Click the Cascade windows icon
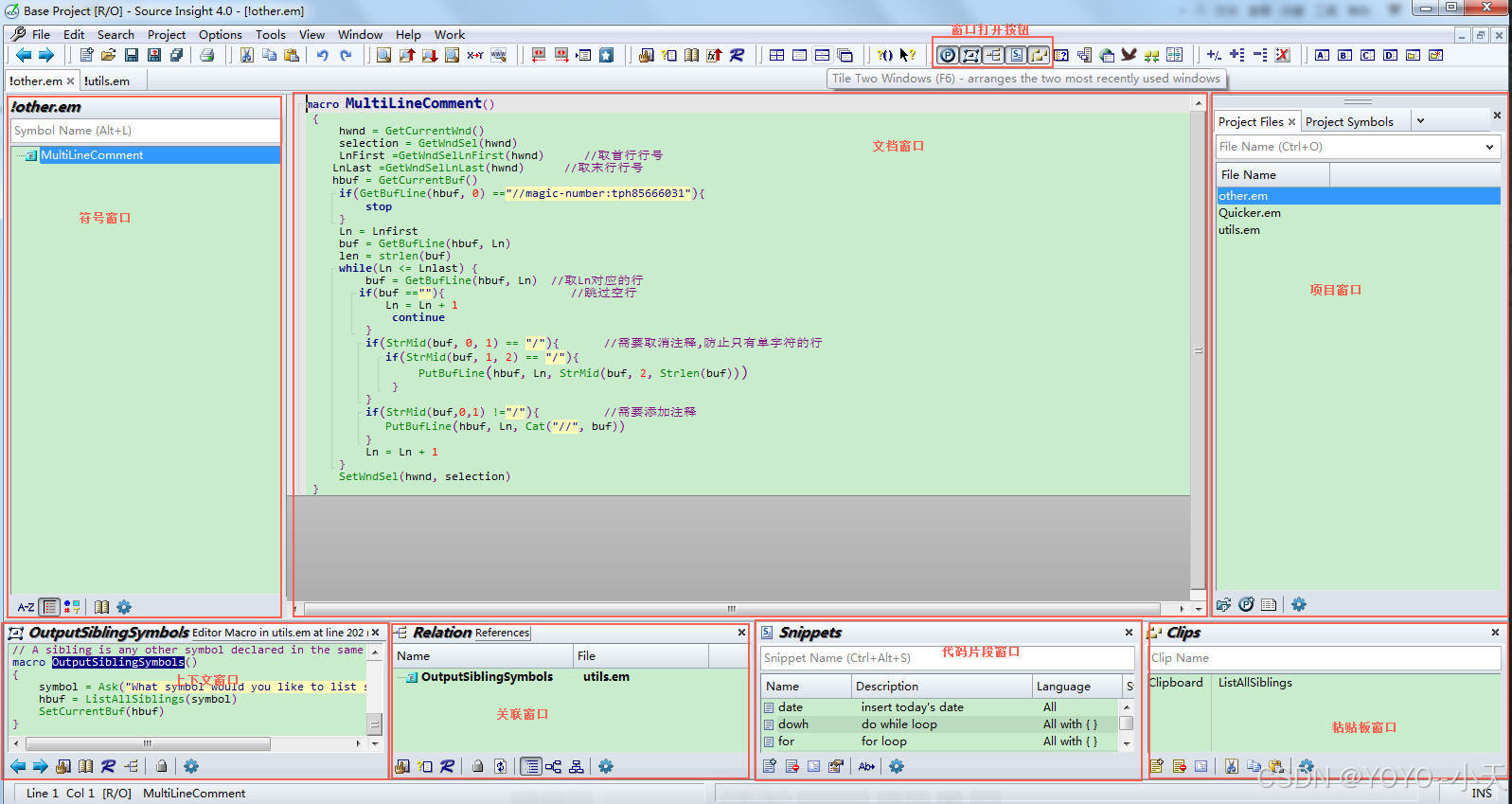Viewport: 1512px width, 804px height. coord(845,55)
